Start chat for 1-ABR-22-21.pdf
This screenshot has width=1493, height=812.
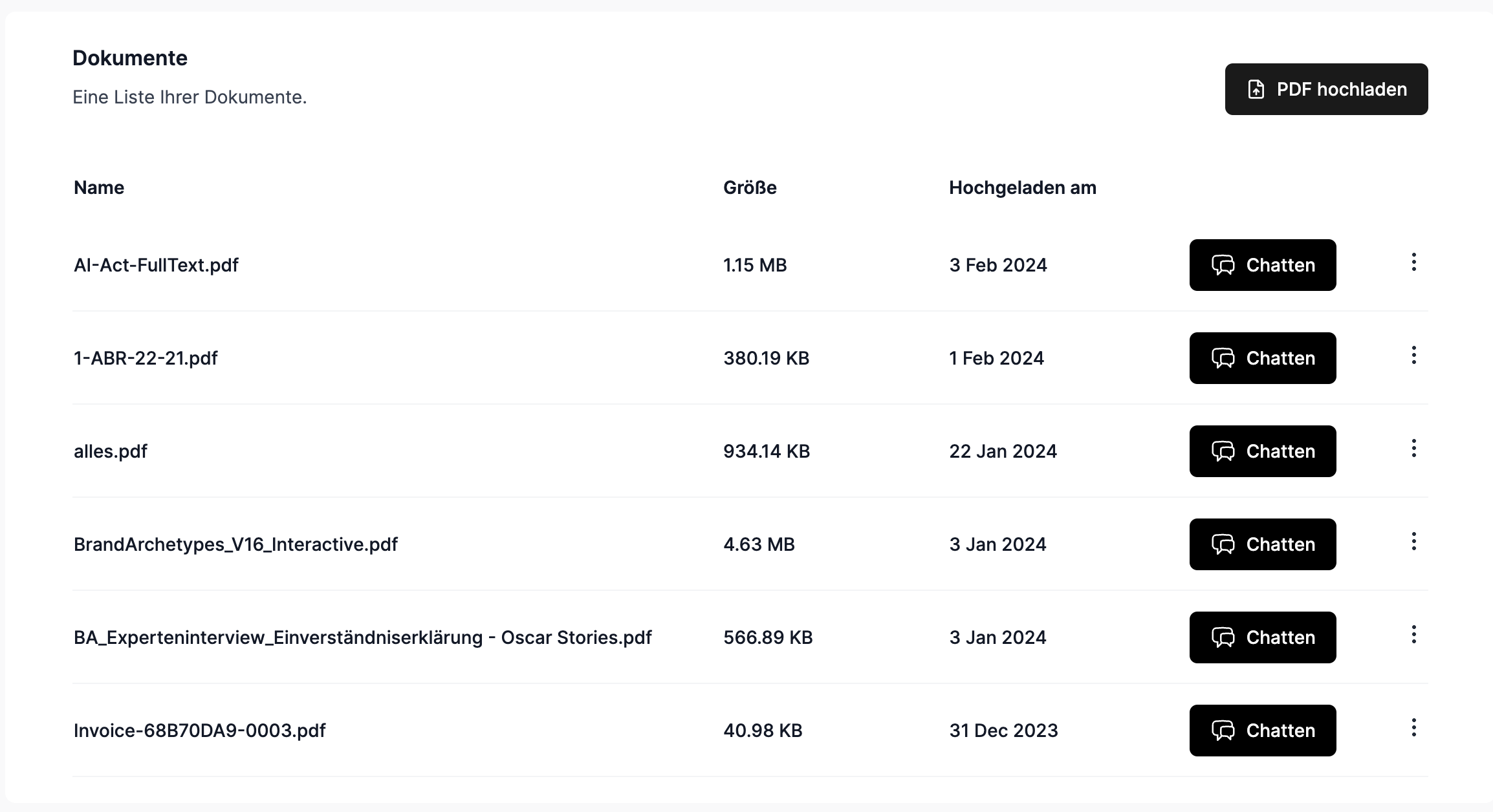click(1262, 358)
